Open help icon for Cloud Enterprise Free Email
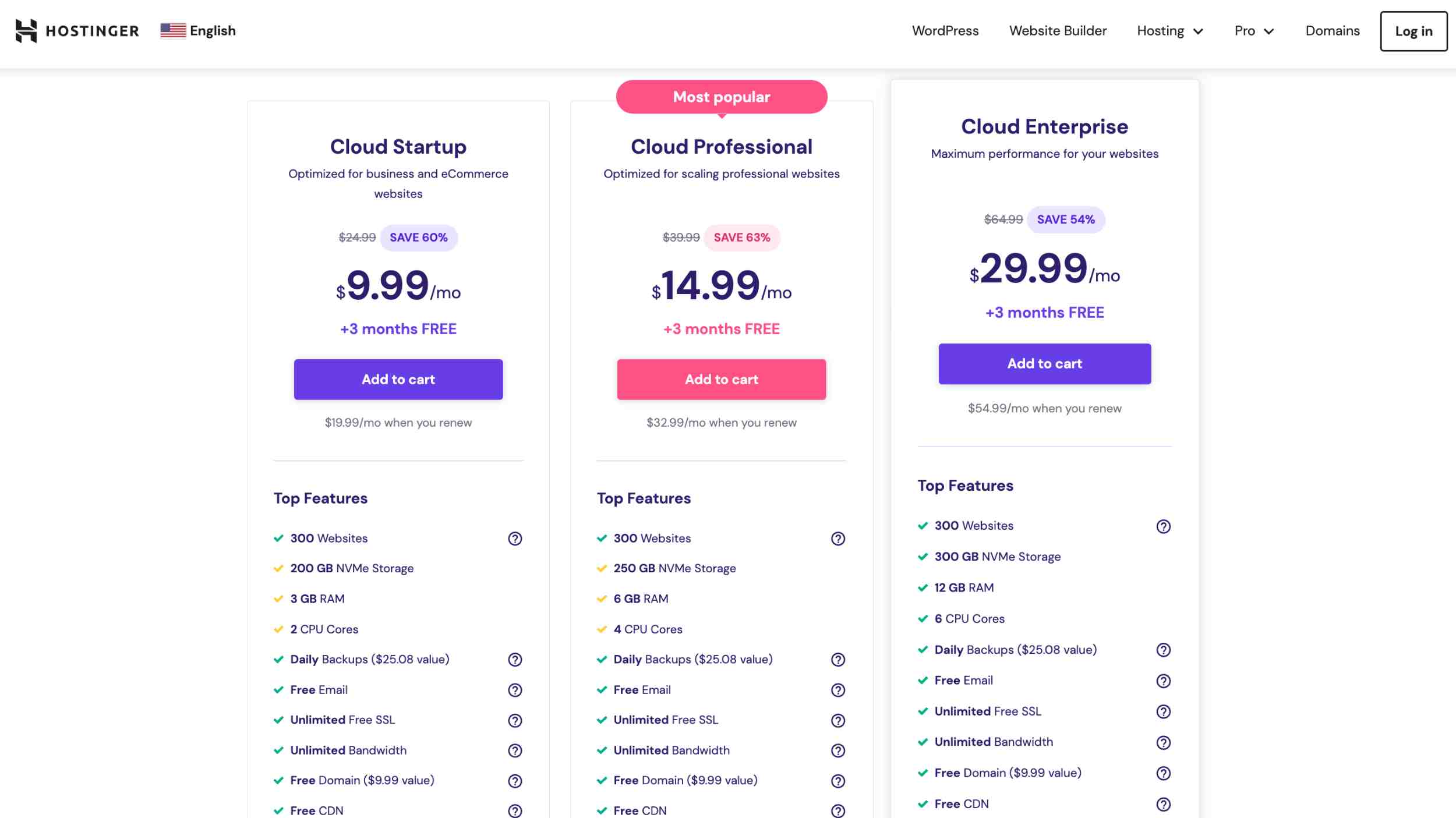This screenshot has height=818, width=1456. (1164, 681)
